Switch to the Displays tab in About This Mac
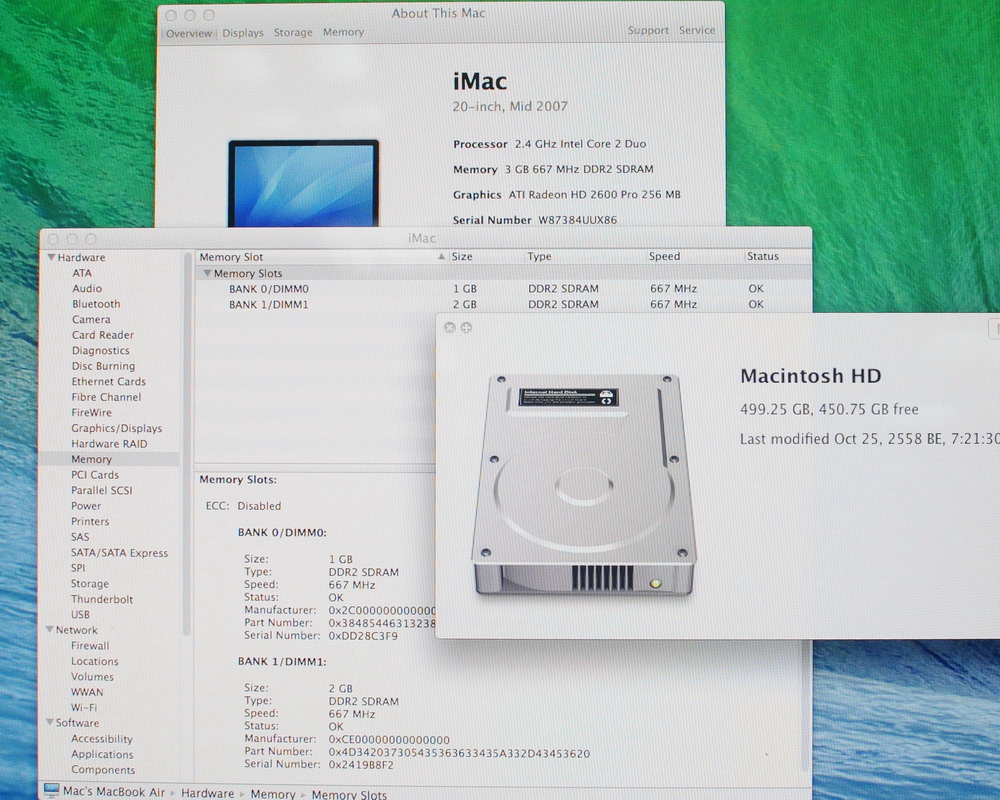 coord(242,33)
